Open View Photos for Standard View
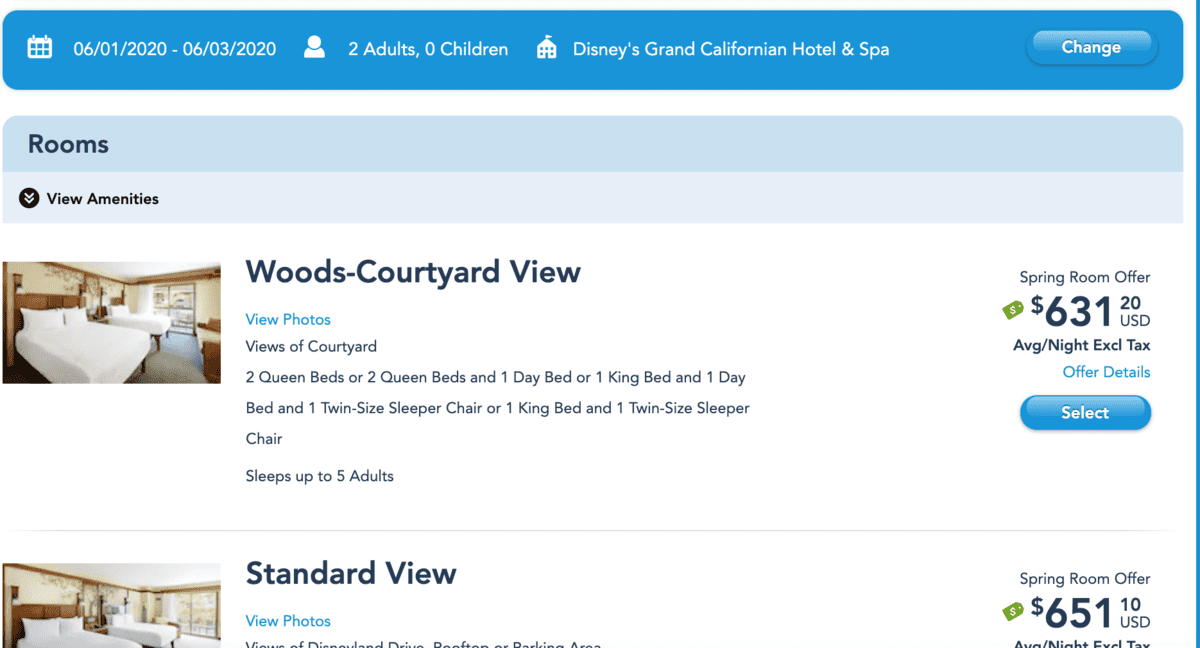The image size is (1200, 648). click(288, 620)
